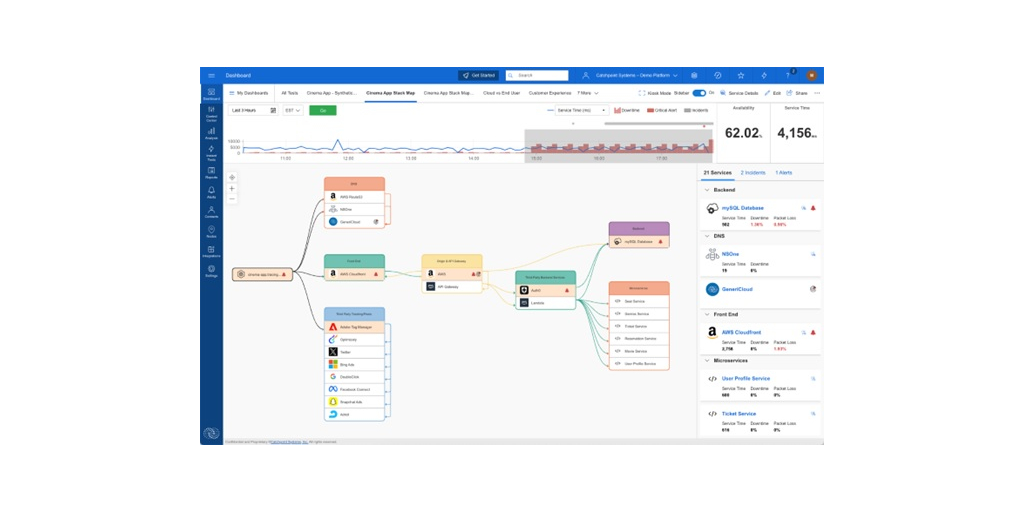Switch to the Cinema App - Synthetic tab

[x=332, y=93]
